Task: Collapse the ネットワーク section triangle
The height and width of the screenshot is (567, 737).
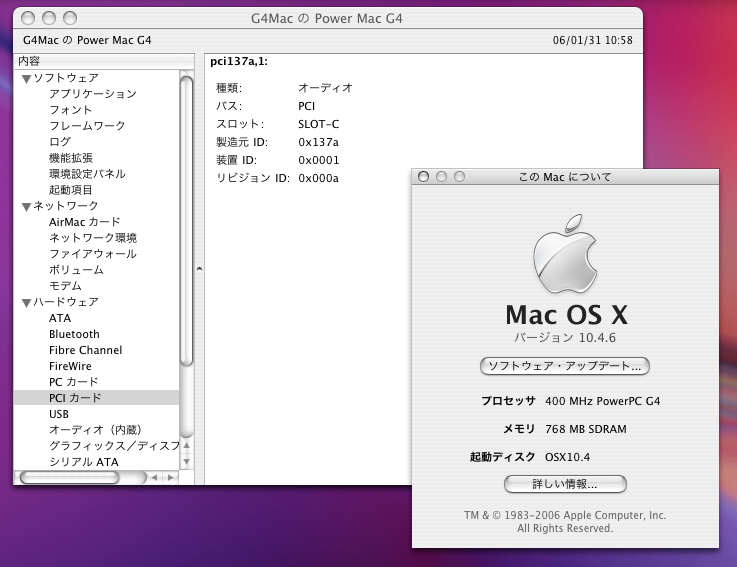Action: pos(27,206)
